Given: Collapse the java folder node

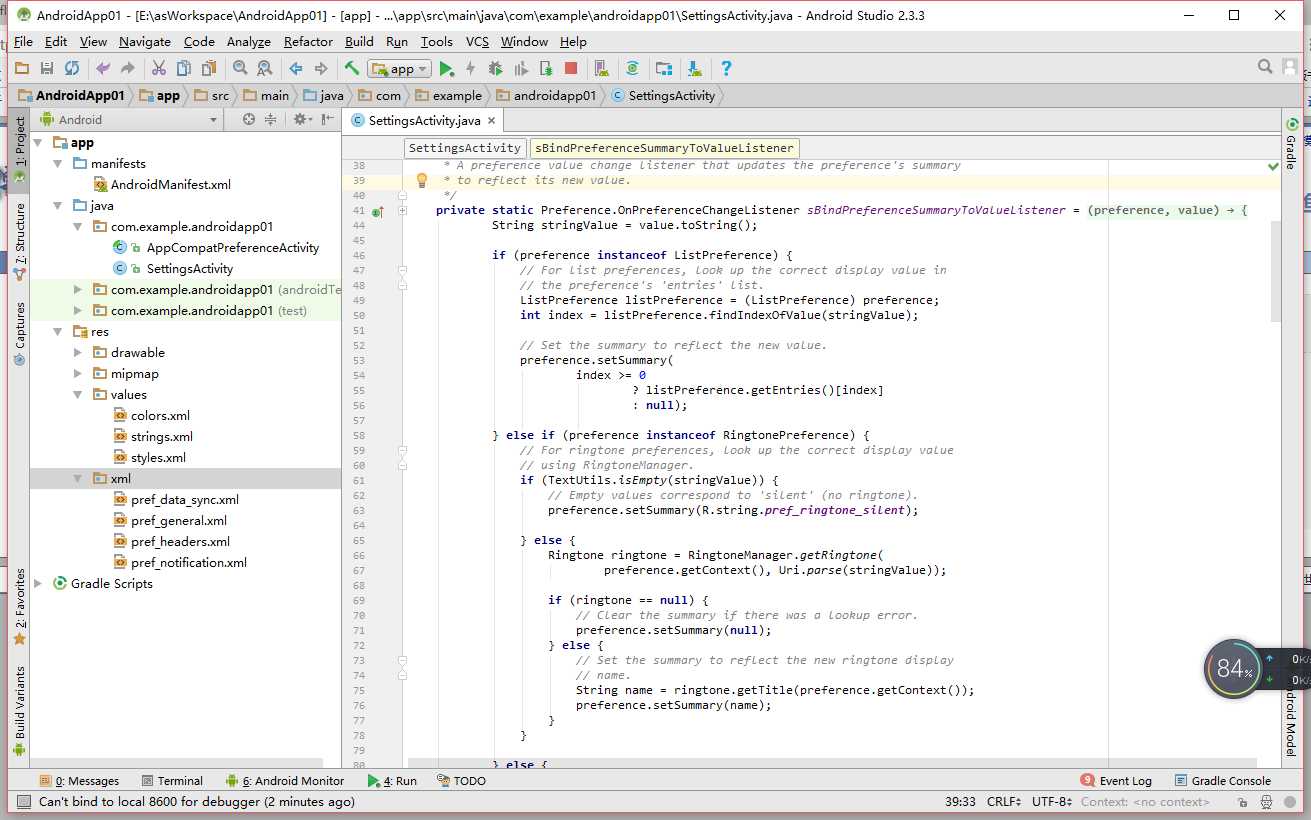Looking at the screenshot, I should pyautogui.click(x=57, y=205).
